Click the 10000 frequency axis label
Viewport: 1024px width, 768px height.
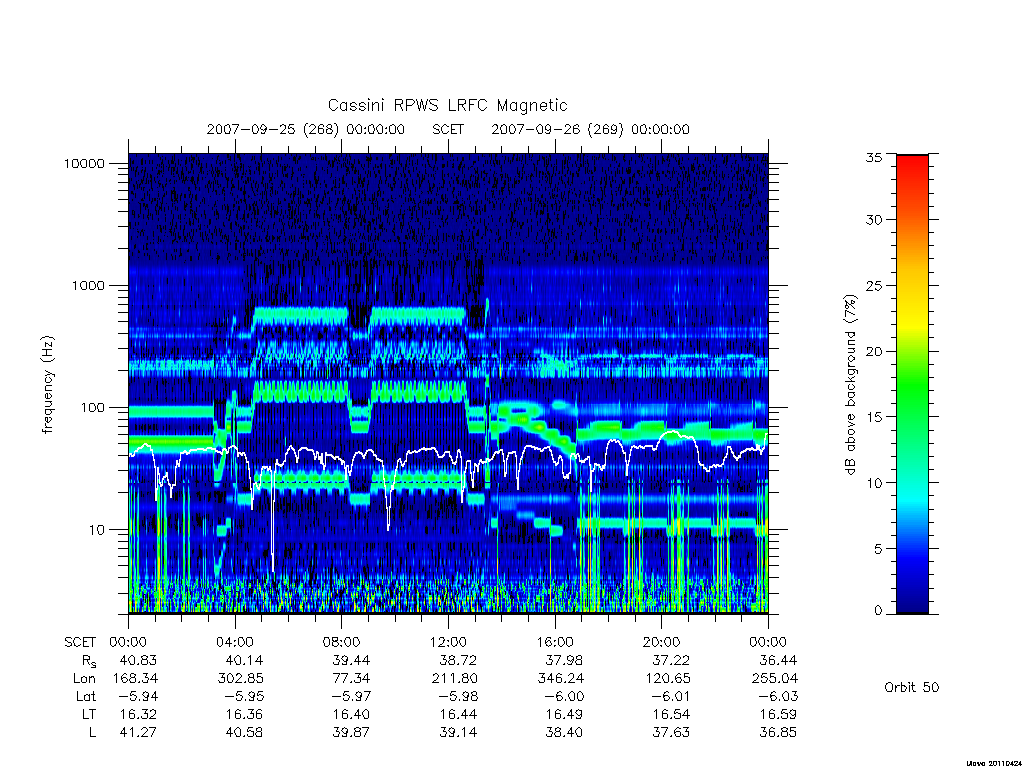coord(84,163)
